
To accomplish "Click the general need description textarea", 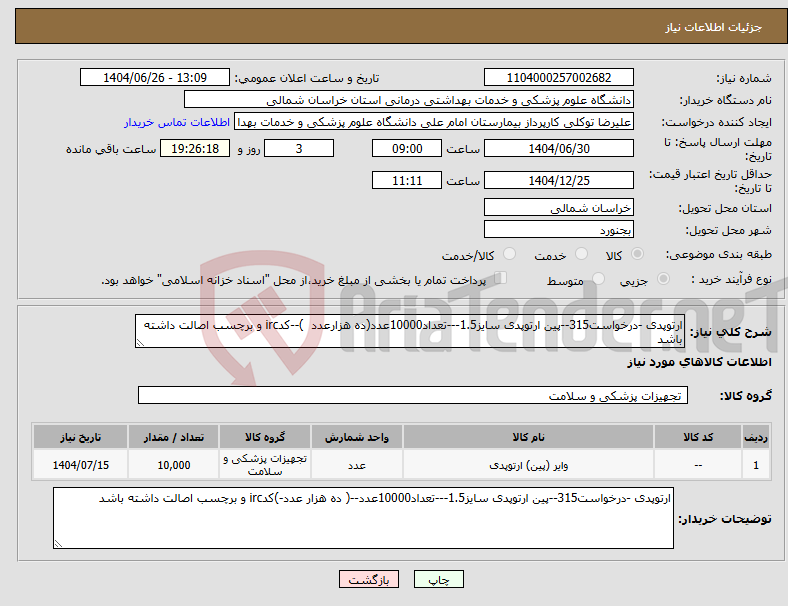I will pyautogui.click(x=410, y=331).
